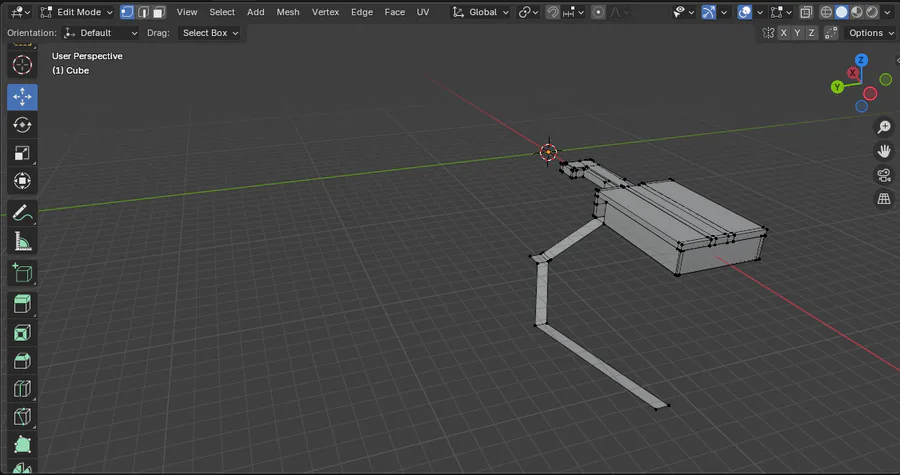
Task: Open the editor type dropdown
Action: [x=21, y=12]
